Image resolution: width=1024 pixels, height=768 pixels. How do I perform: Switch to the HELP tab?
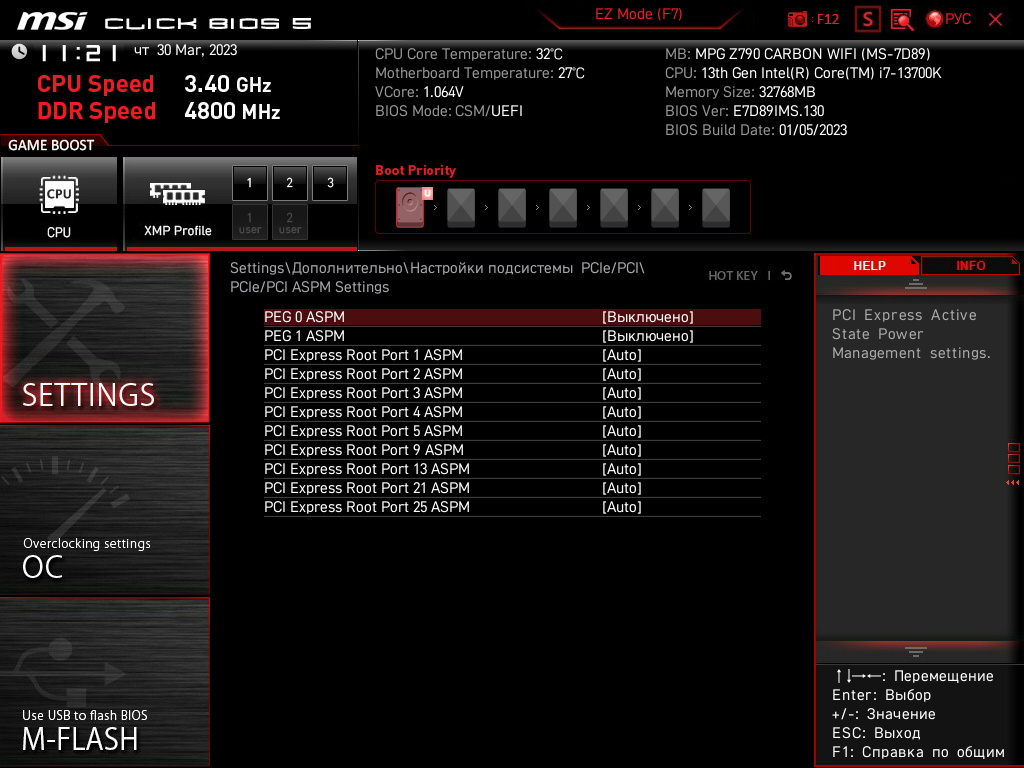coord(869,266)
